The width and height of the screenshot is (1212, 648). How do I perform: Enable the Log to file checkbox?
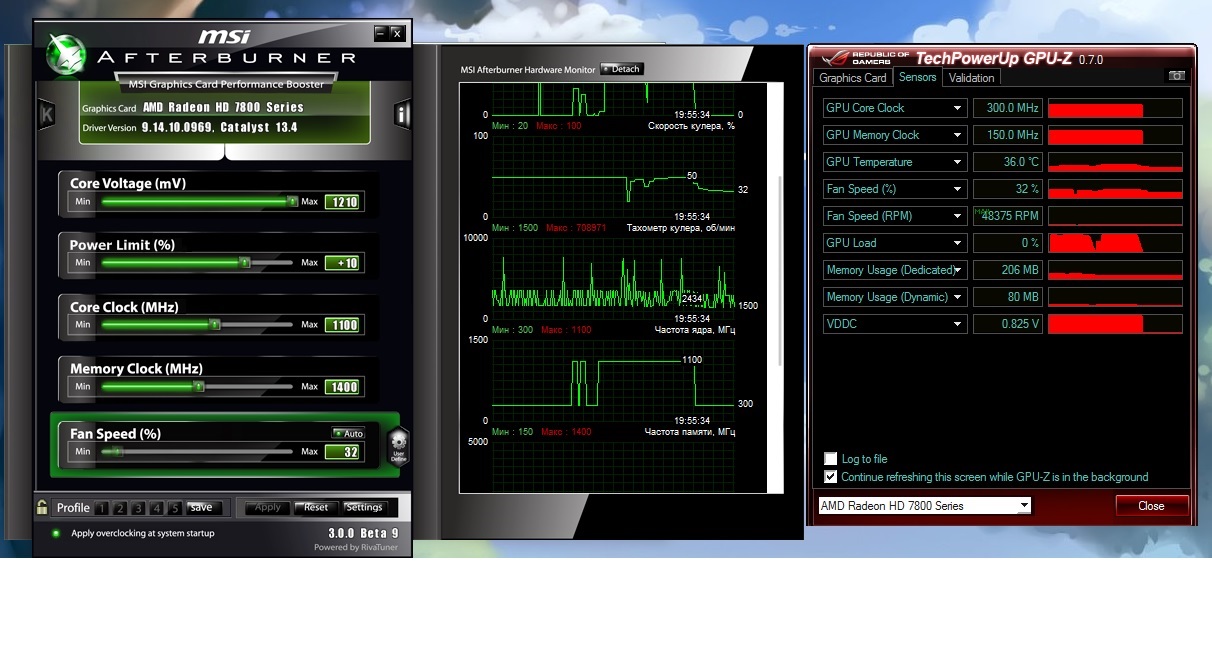[x=830, y=459]
